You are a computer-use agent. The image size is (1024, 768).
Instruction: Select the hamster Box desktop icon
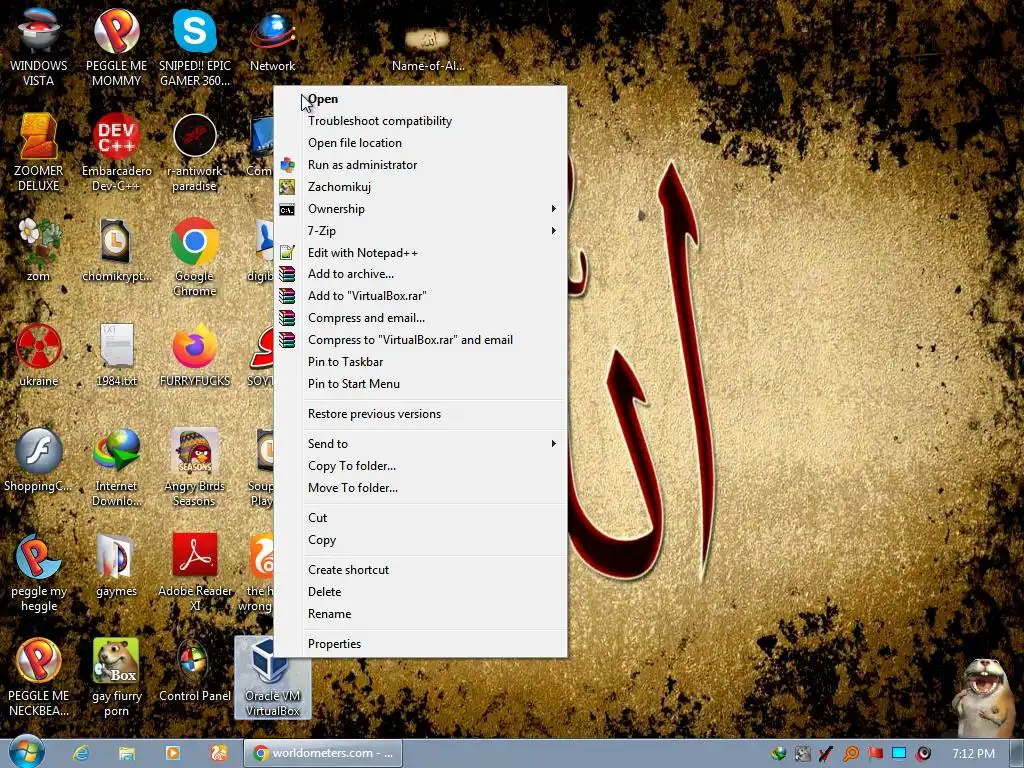coord(116,677)
